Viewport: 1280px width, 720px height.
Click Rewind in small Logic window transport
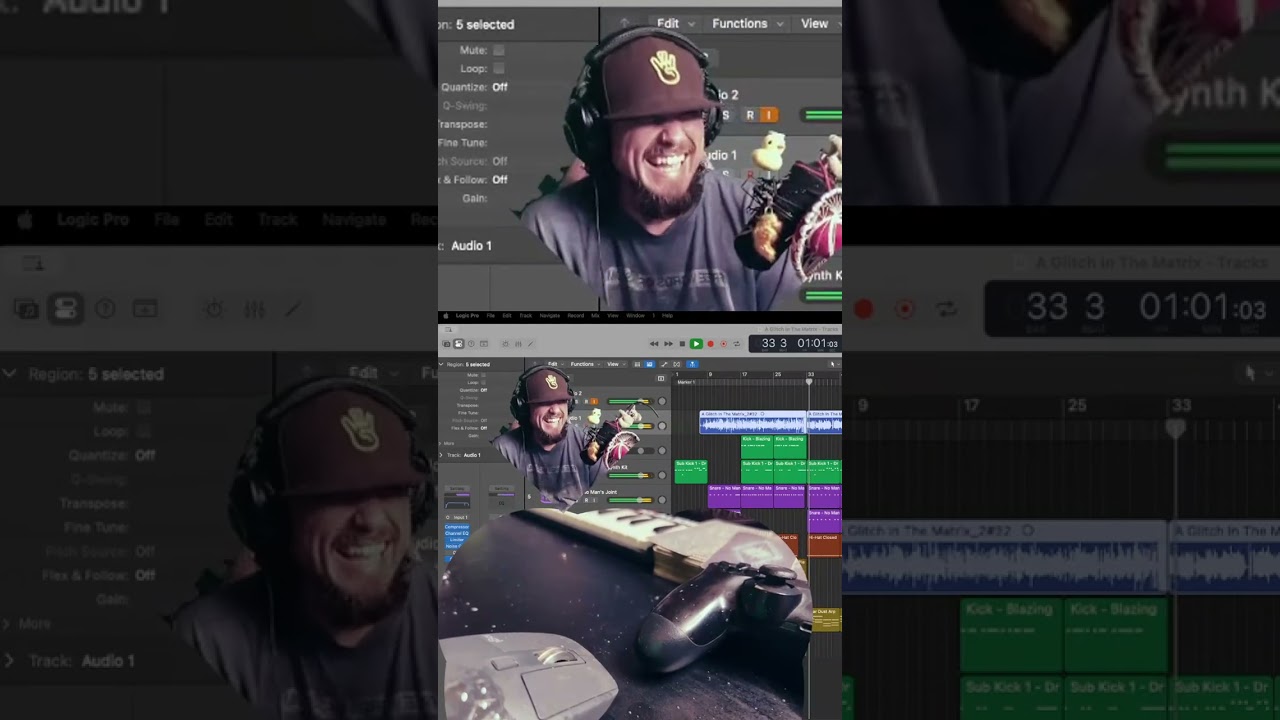coord(654,343)
